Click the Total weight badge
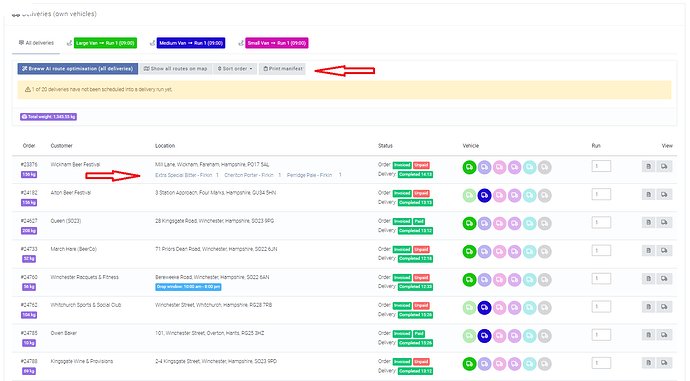Image resolution: width=690 pixels, height=381 pixels. 48,117
